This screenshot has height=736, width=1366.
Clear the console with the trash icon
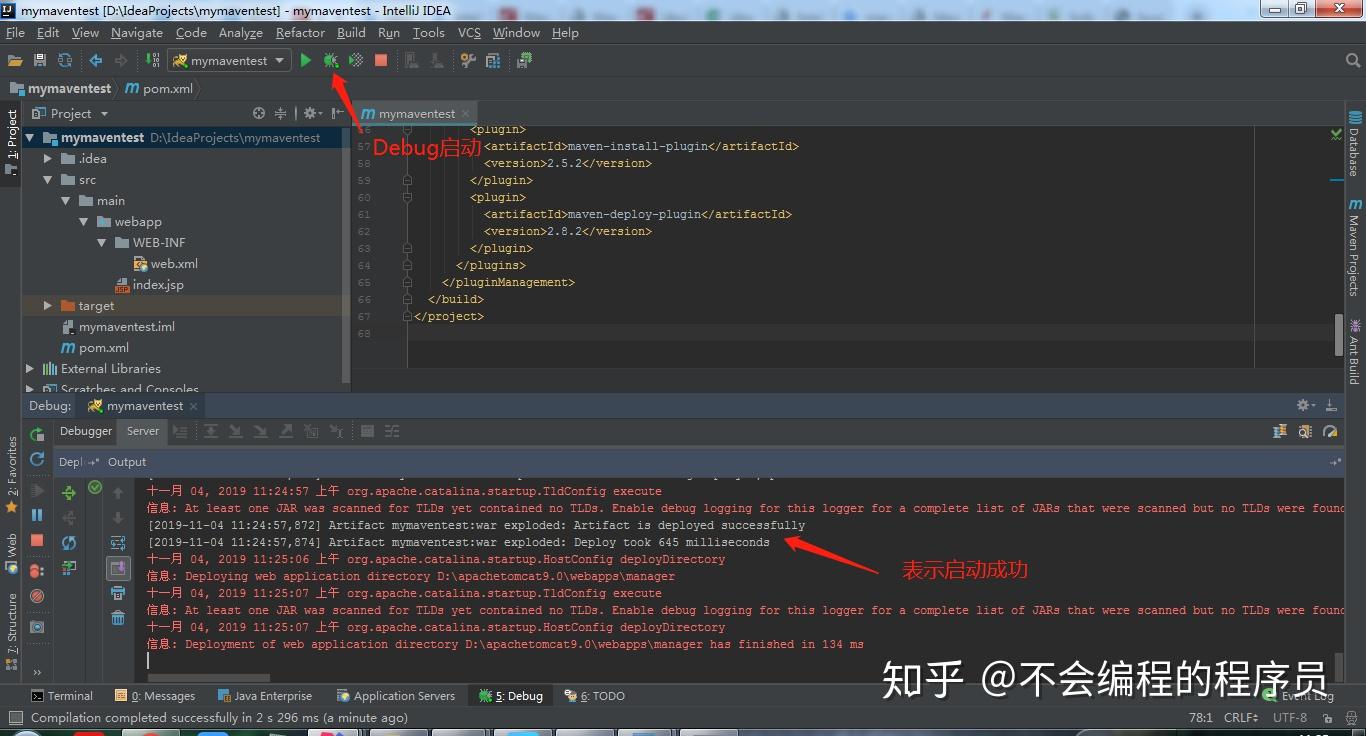[x=118, y=618]
